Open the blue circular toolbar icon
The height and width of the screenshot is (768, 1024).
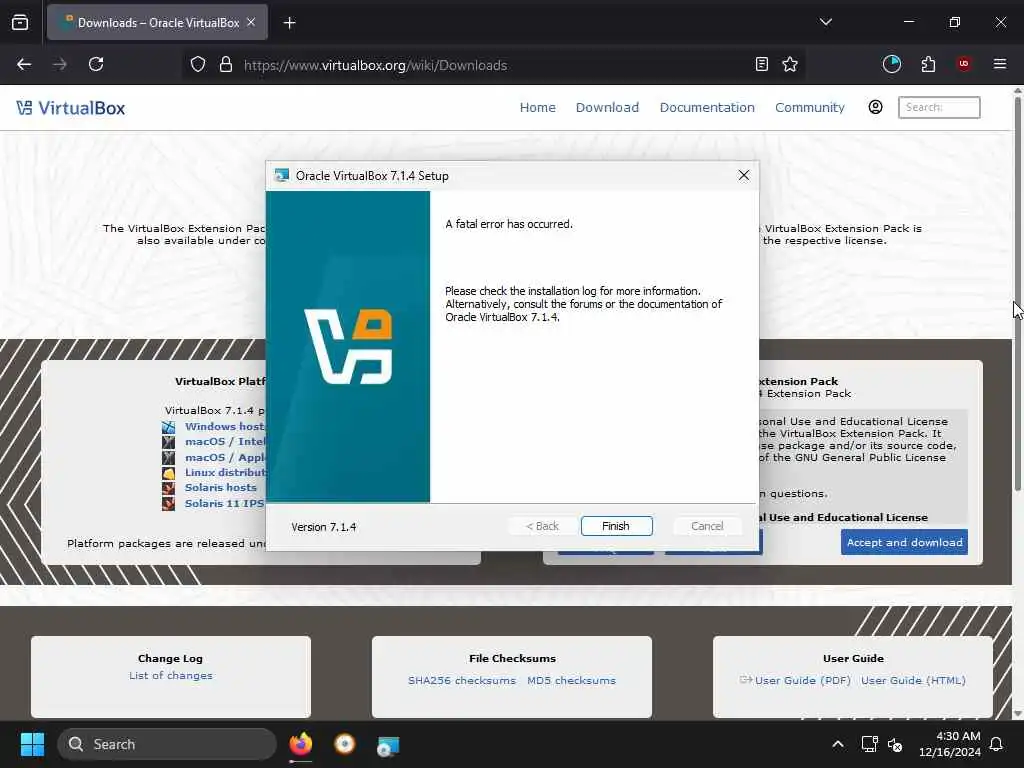click(891, 64)
